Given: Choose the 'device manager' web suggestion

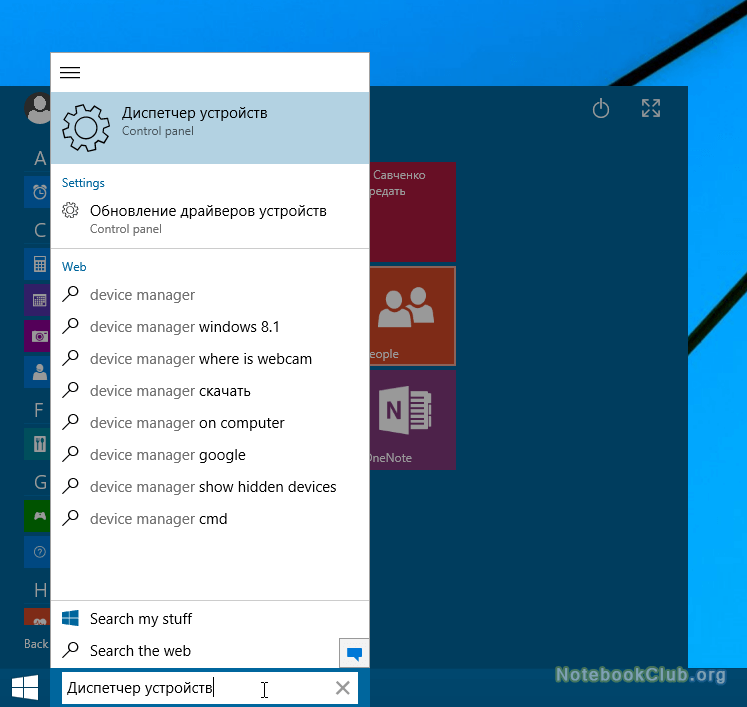Looking at the screenshot, I should click(210, 295).
